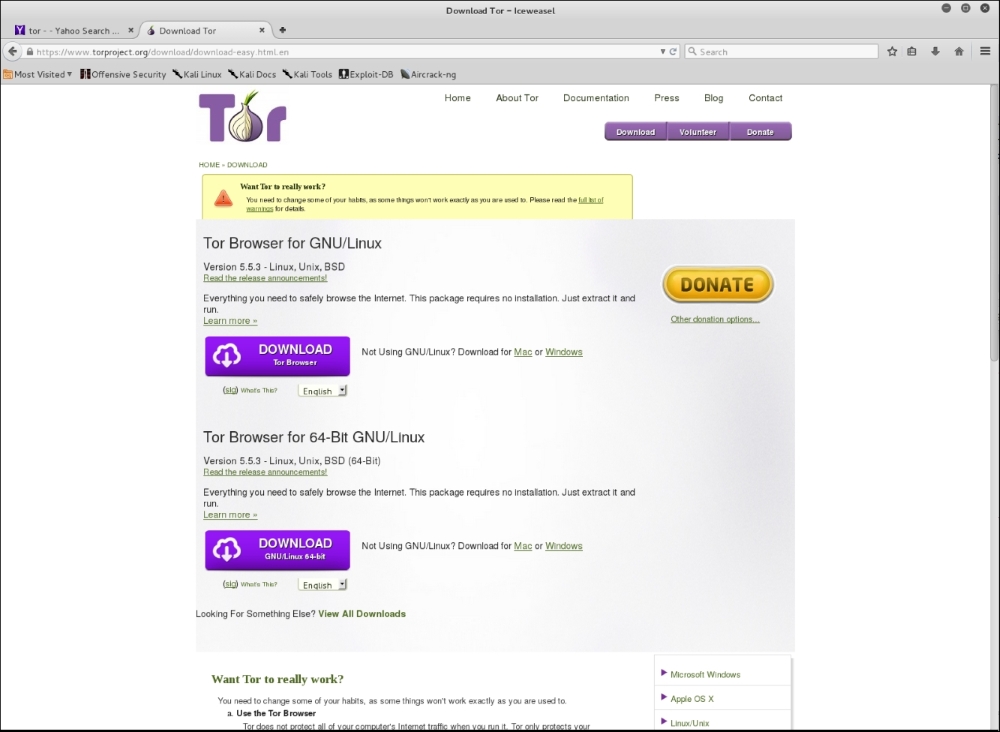Switch to the Yahoo Search tab

click(70, 30)
